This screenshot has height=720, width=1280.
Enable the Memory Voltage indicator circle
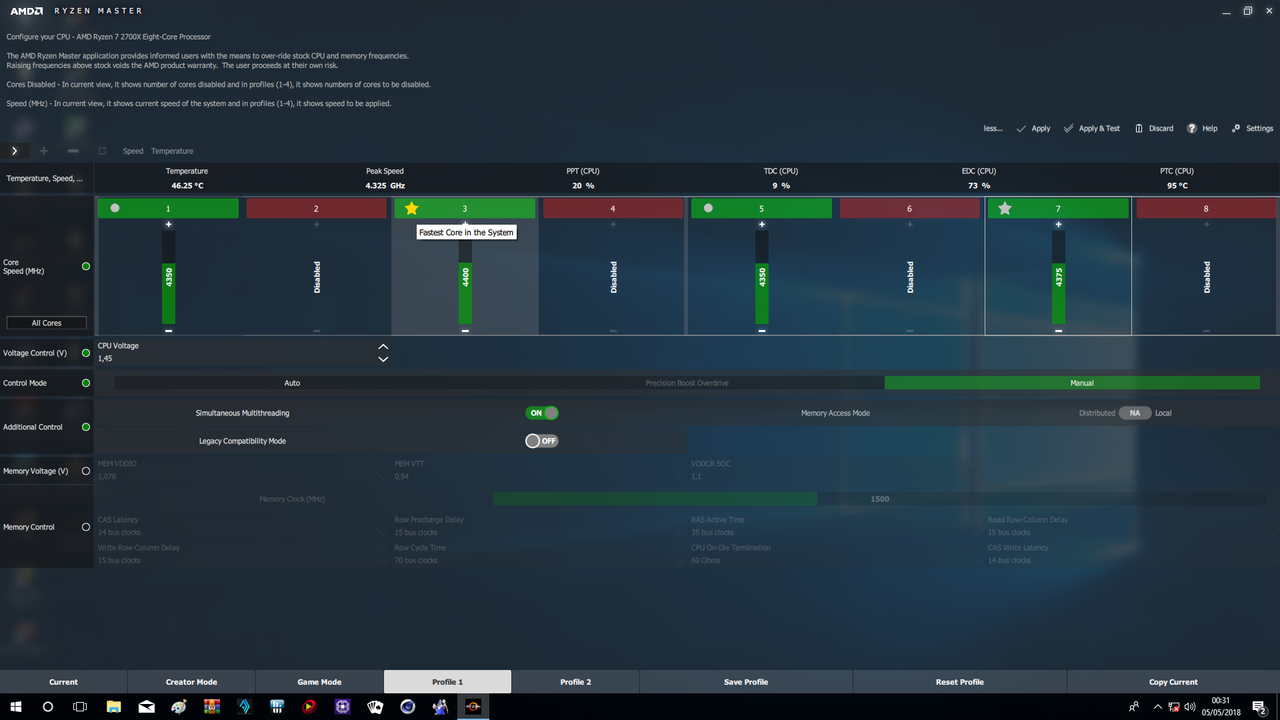click(x=86, y=471)
